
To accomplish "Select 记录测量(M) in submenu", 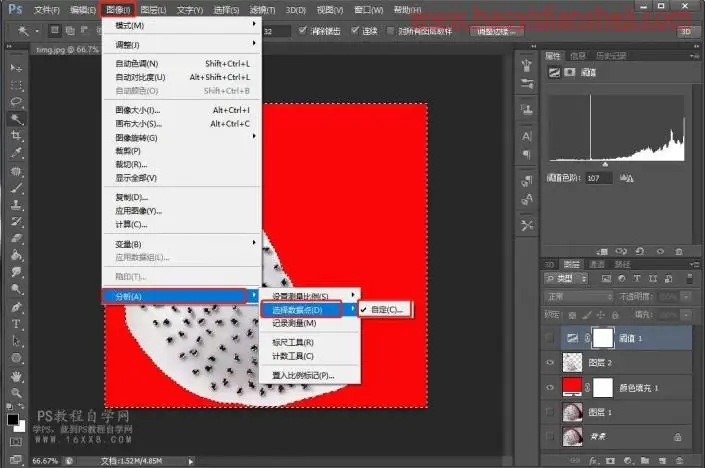I will [x=310, y=323].
